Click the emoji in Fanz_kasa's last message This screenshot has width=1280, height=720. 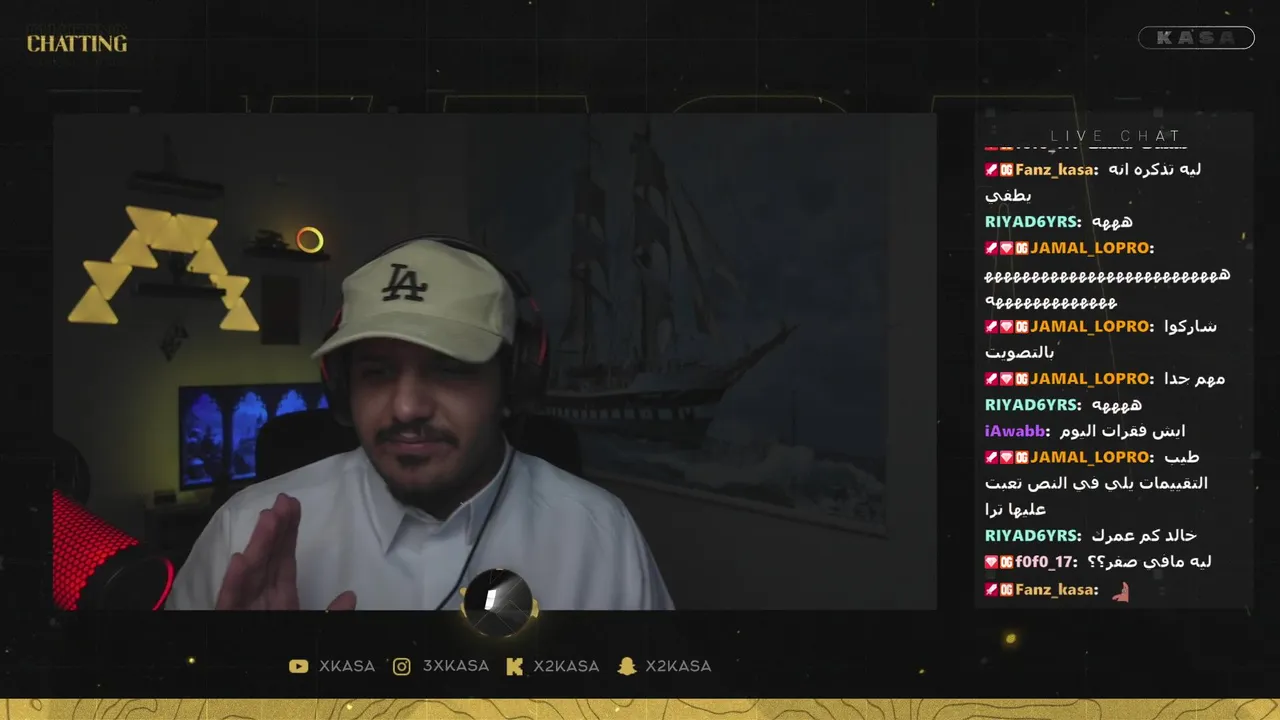click(x=1120, y=591)
